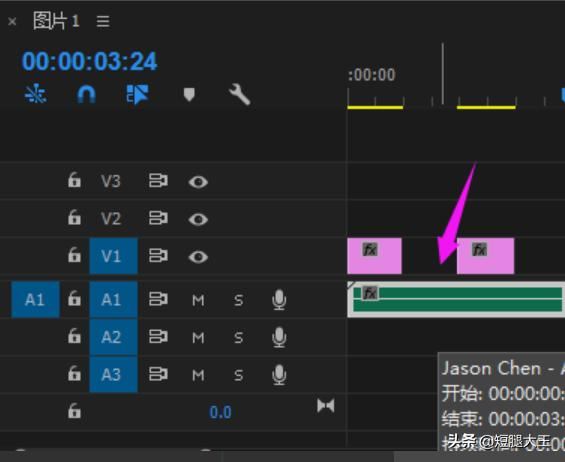Hide track V3 output eye

(198, 182)
